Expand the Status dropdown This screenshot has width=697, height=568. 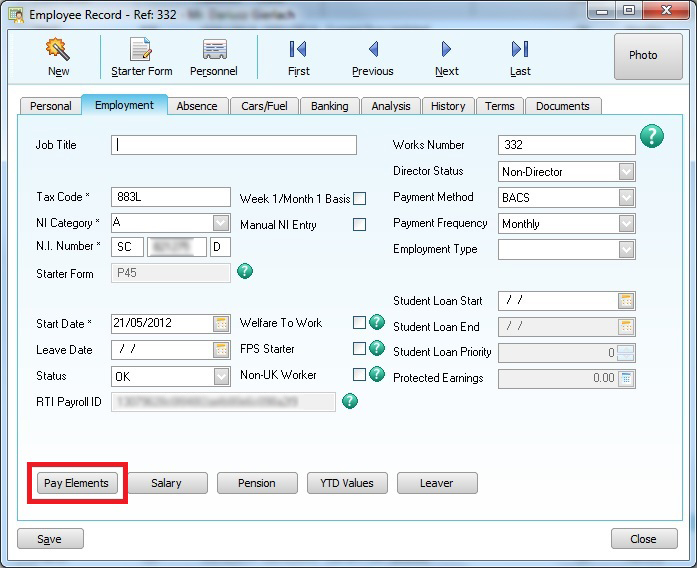click(221, 376)
